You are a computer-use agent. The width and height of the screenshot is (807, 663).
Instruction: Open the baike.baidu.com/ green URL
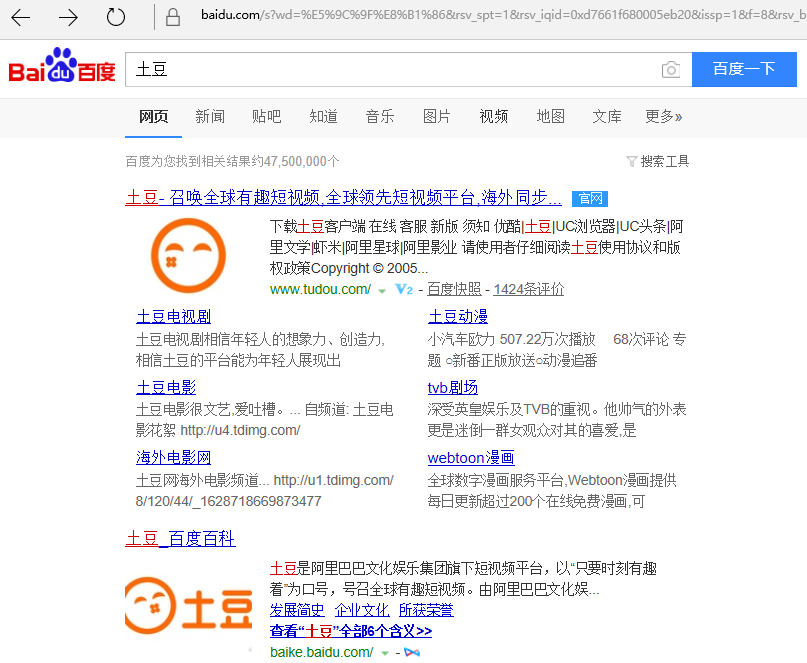(x=321, y=652)
